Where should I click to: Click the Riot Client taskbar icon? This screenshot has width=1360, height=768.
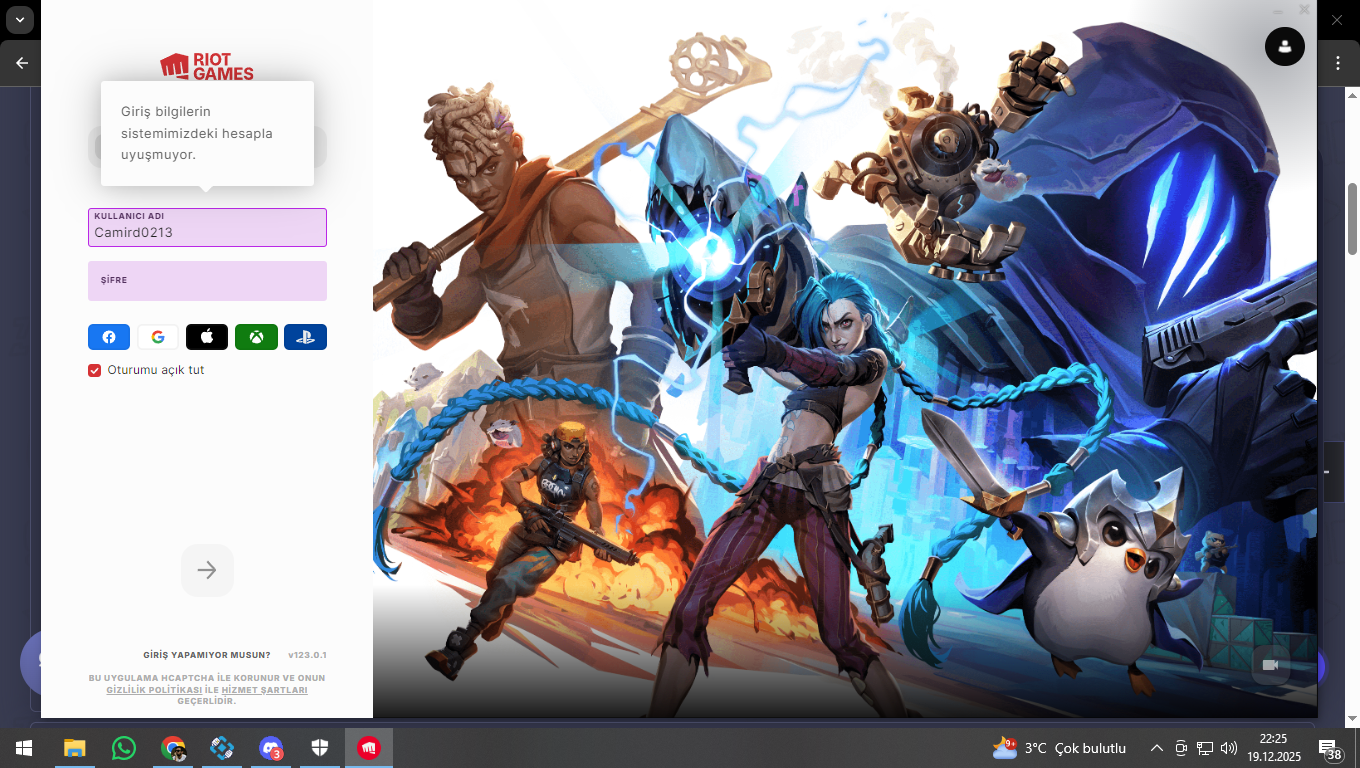369,748
